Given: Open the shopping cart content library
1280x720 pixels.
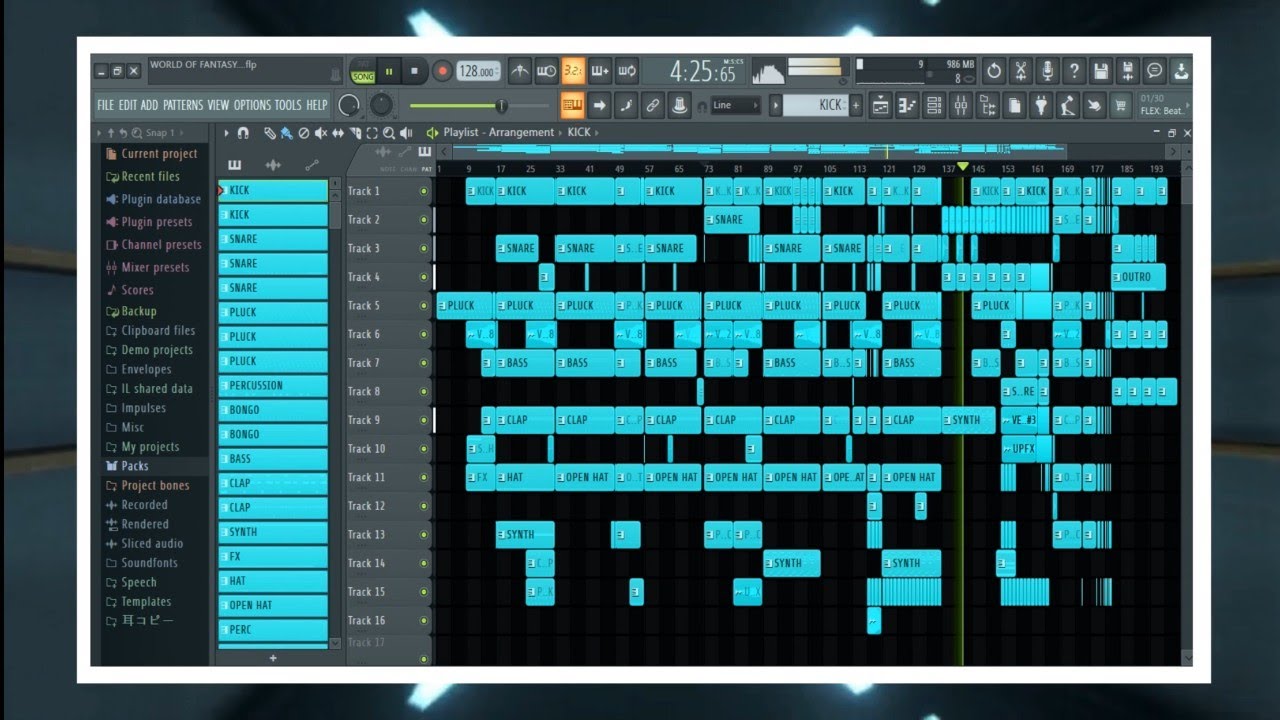Looking at the screenshot, I should click(1121, 105).
